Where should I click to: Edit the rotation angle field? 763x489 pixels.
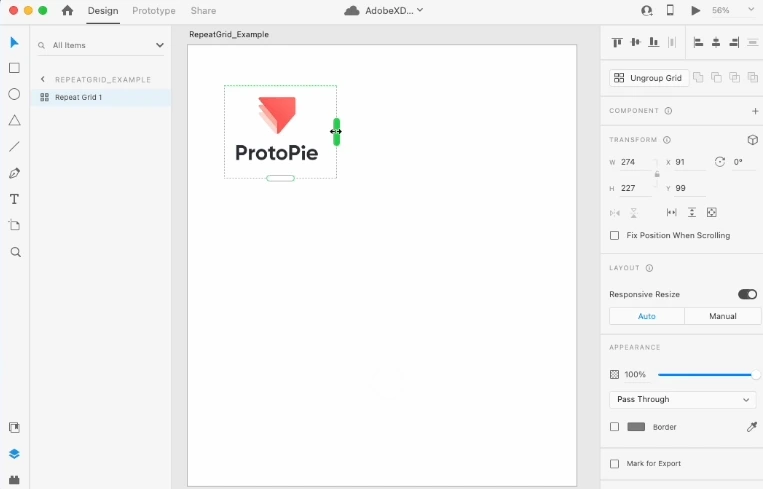743,163
